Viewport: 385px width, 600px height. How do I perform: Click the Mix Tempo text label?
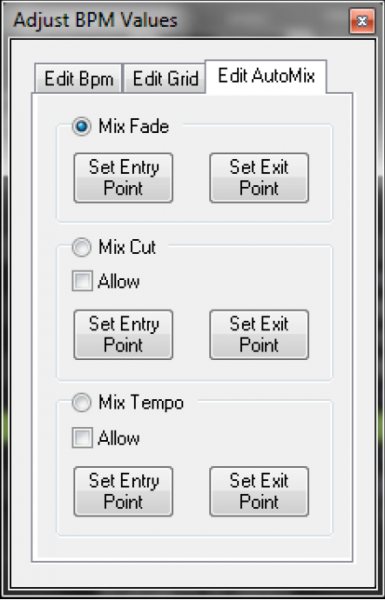[141, 403]
